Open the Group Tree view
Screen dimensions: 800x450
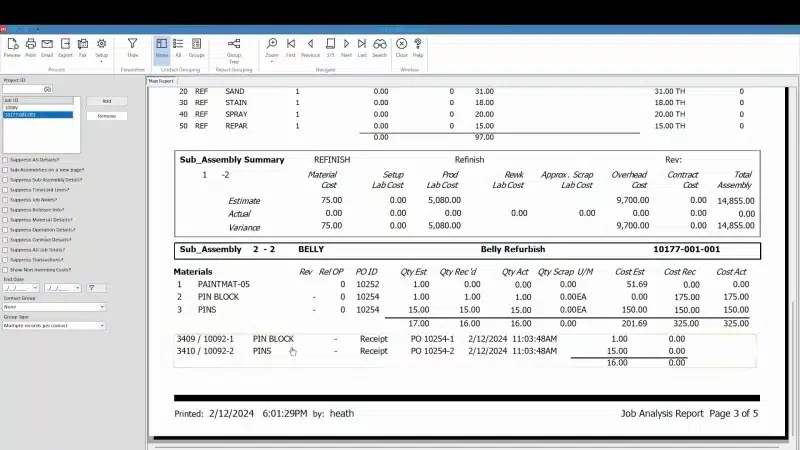coord(234,50)
